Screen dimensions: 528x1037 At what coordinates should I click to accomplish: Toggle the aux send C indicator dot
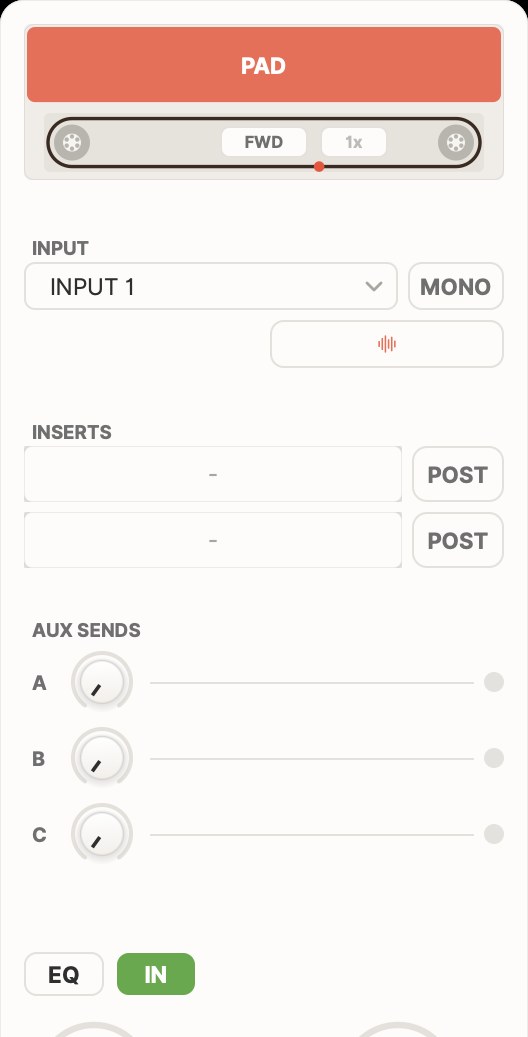point(494,834)
